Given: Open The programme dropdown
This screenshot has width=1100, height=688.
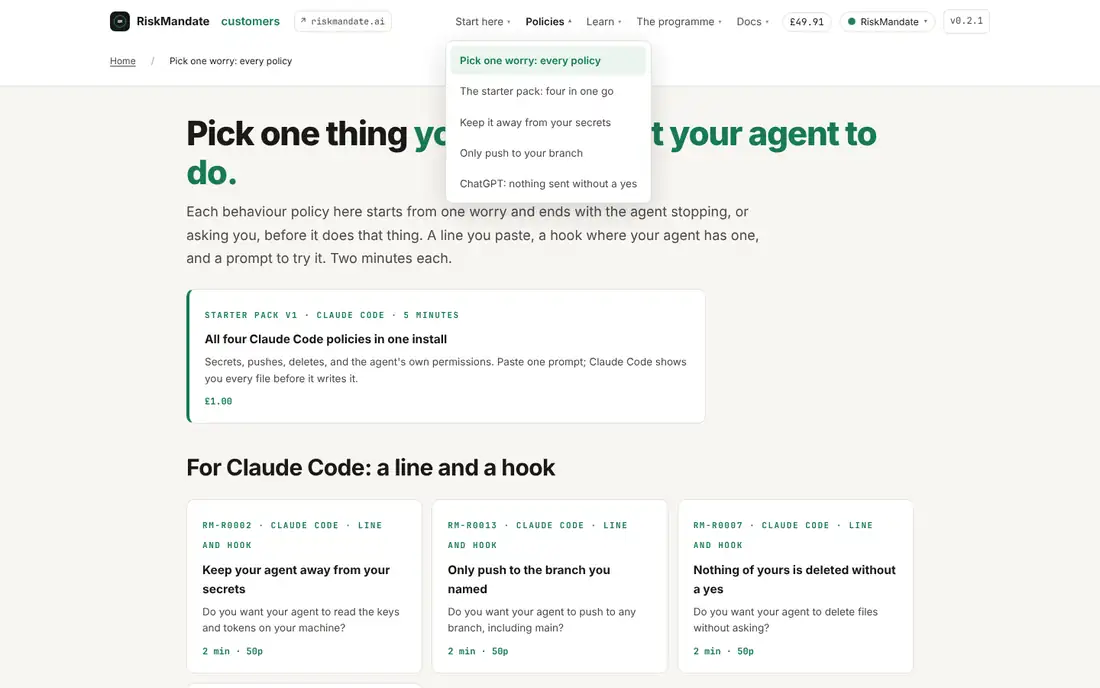Looking at the screenshot, I should 679,22.
